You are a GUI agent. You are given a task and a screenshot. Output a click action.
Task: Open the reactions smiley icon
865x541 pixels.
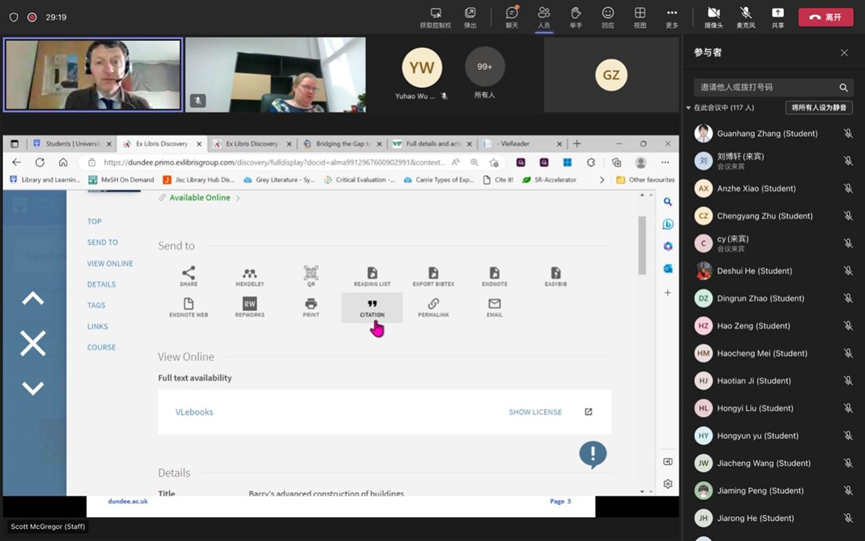[x=608, y=14]
